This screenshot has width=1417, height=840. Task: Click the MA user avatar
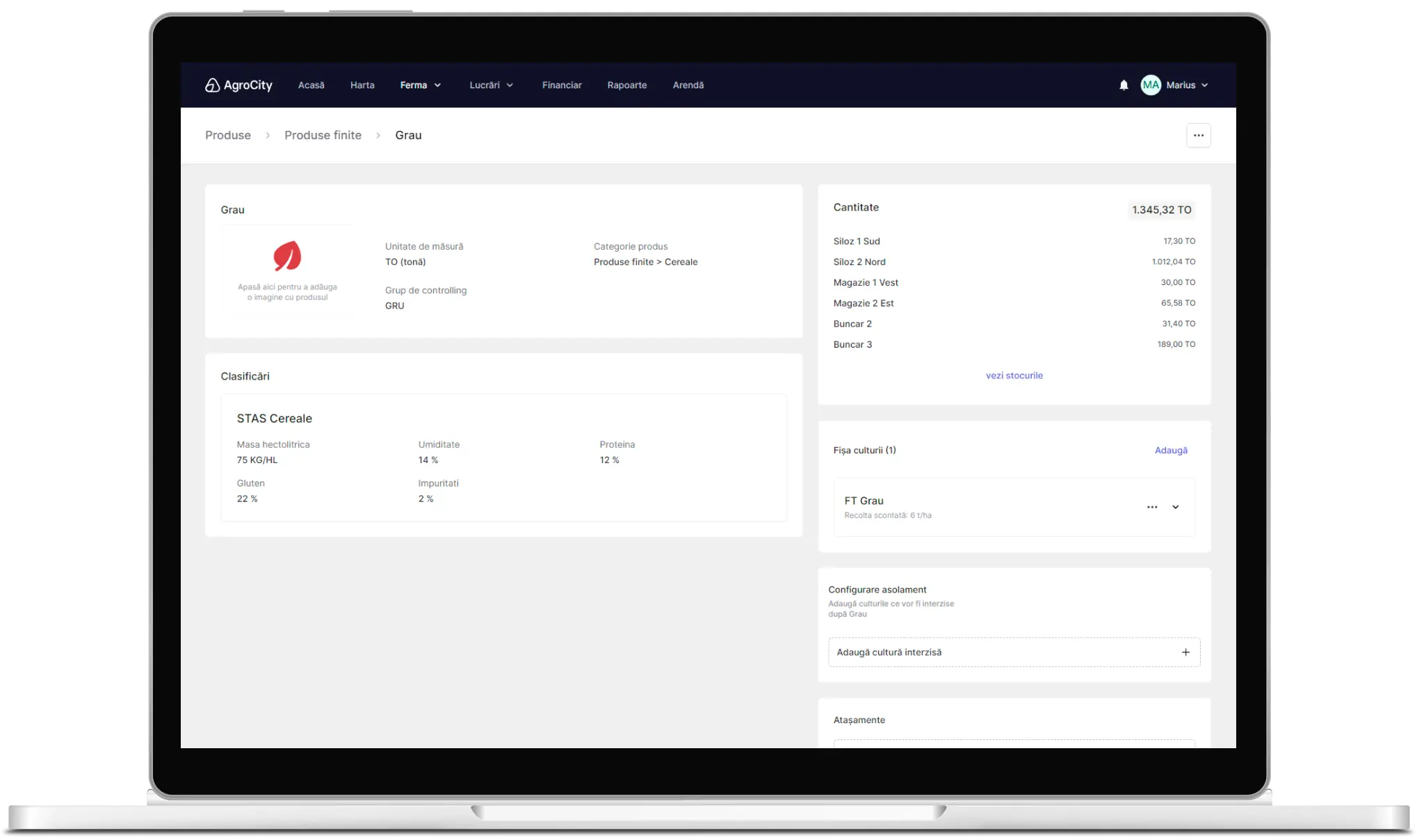pyautogui.click(x=1151, y=85)
